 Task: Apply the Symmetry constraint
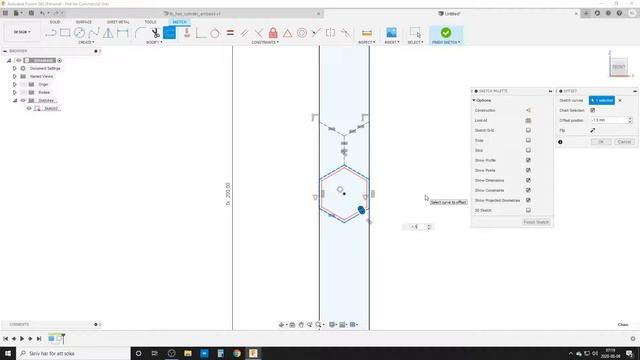point(331,33)
